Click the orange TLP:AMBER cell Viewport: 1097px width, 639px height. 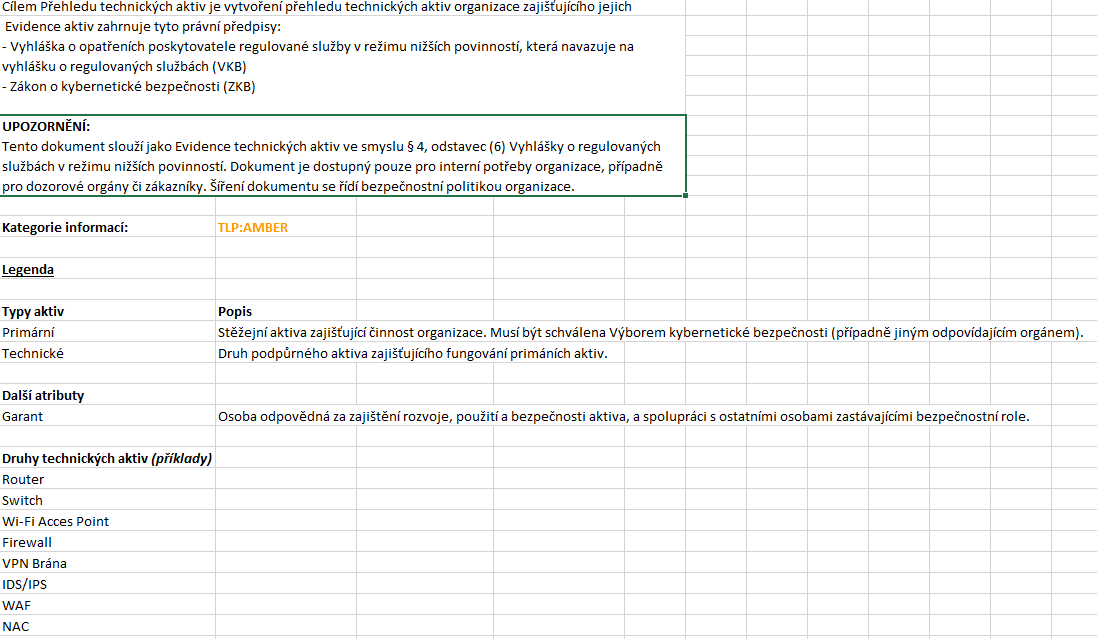point(253,228)
